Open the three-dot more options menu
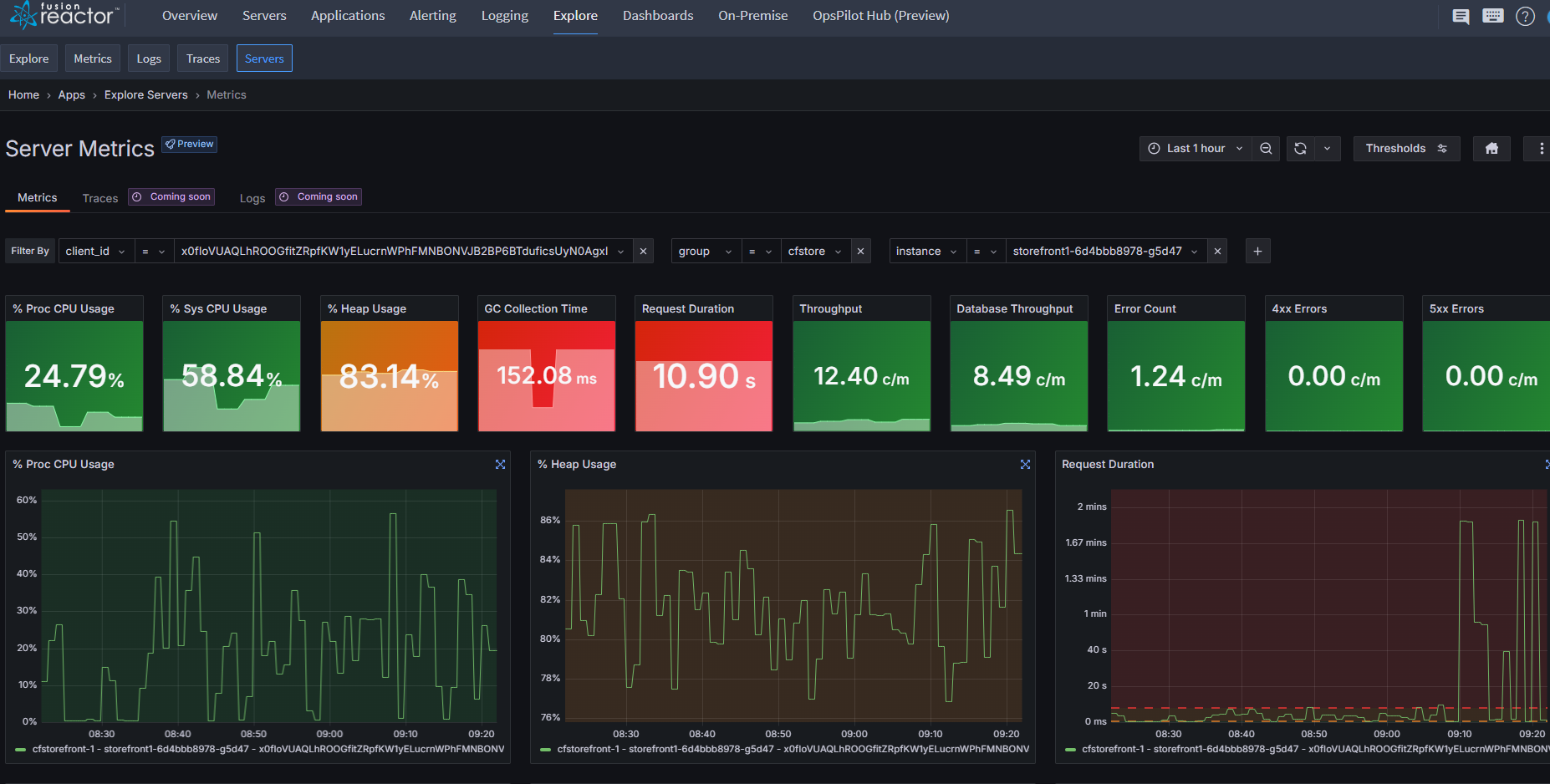The height and width of the screenshot is (784, 1550). coord(1541,149)
